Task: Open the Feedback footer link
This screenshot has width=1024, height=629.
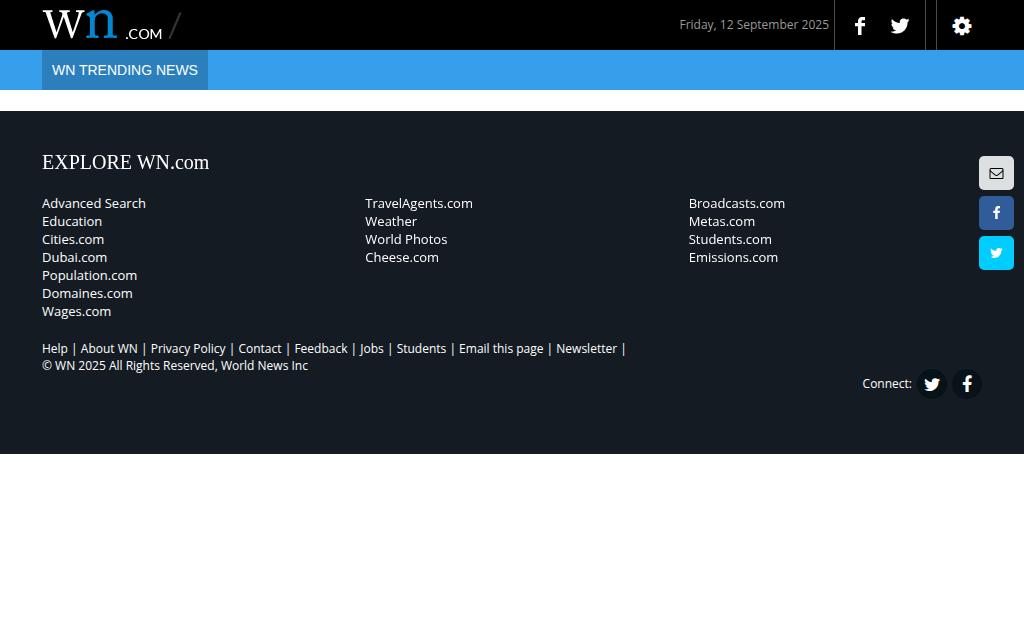Action: (x=321, y=349)
